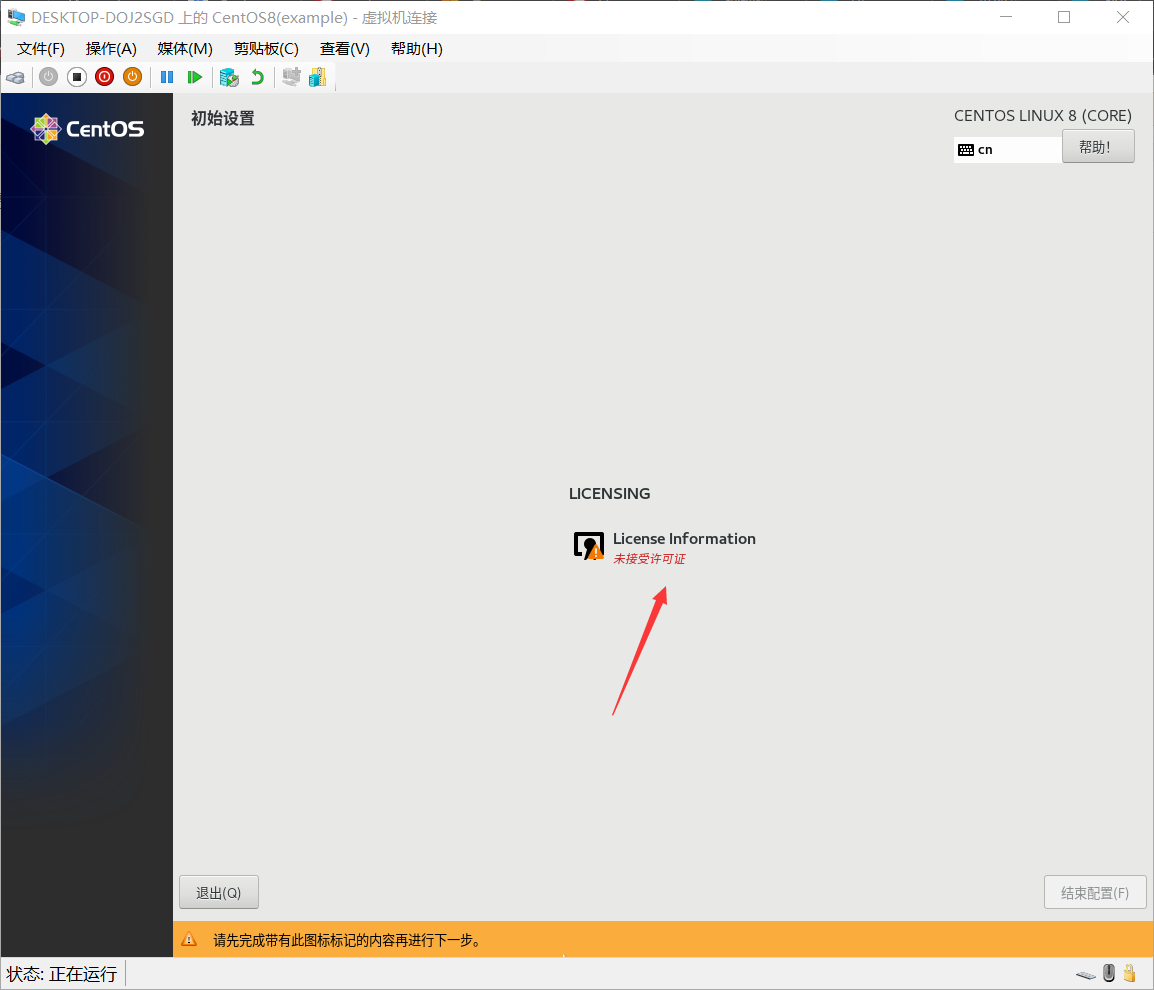
Task: Click the LICENSING section heading
Action: (x=609, y=494)
